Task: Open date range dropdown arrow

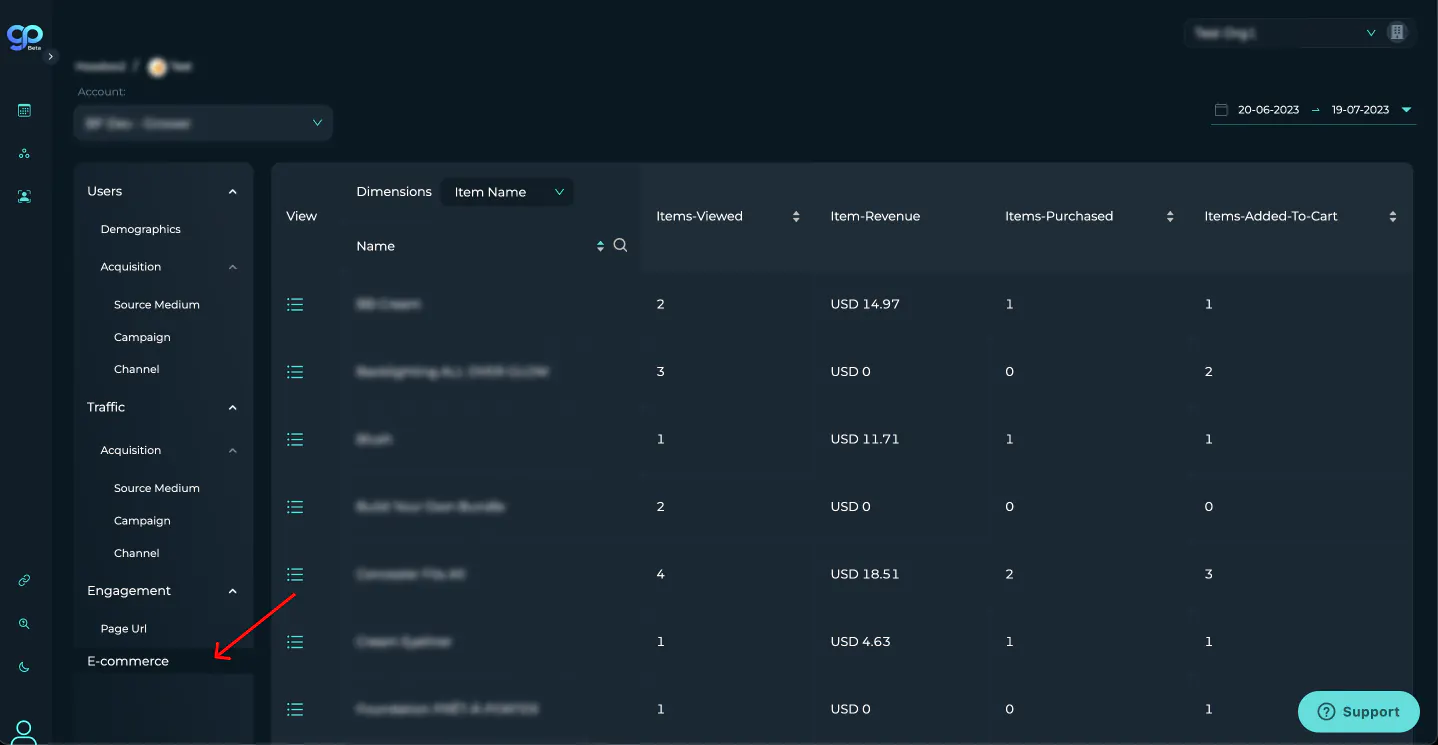Action: [x=1406, y=110]
